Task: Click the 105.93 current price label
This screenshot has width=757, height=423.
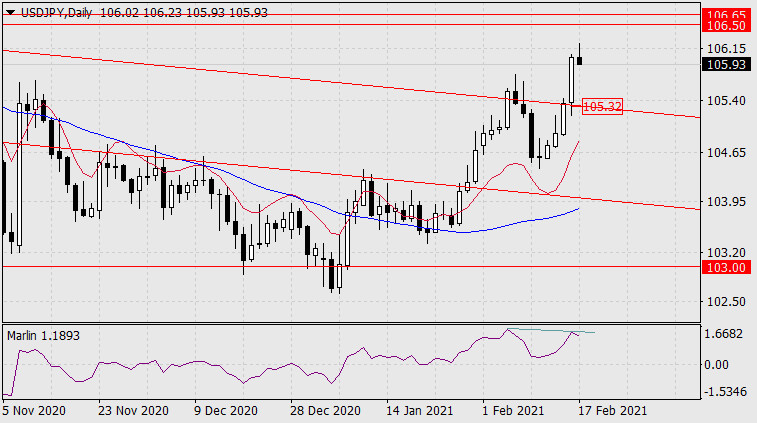Action: [727, 64]
